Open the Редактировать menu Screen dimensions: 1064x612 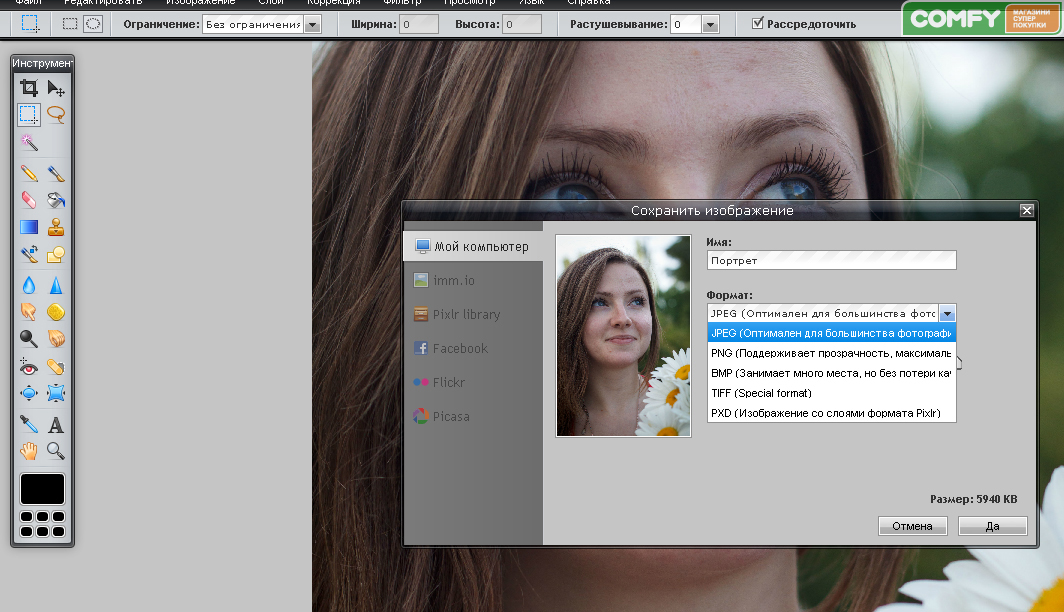pos(103,3)
